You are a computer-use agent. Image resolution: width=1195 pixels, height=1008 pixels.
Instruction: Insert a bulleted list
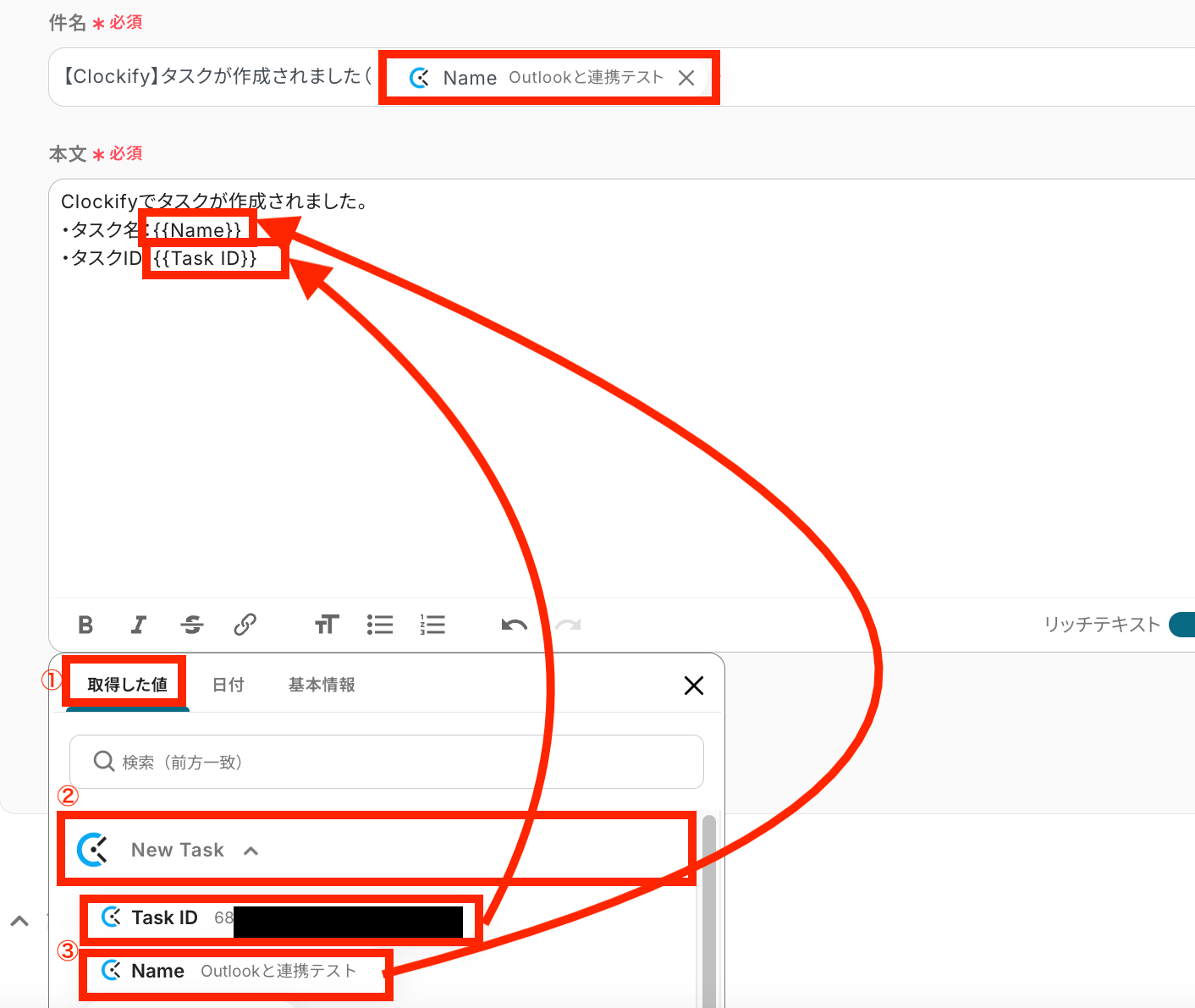coord(380,625)
